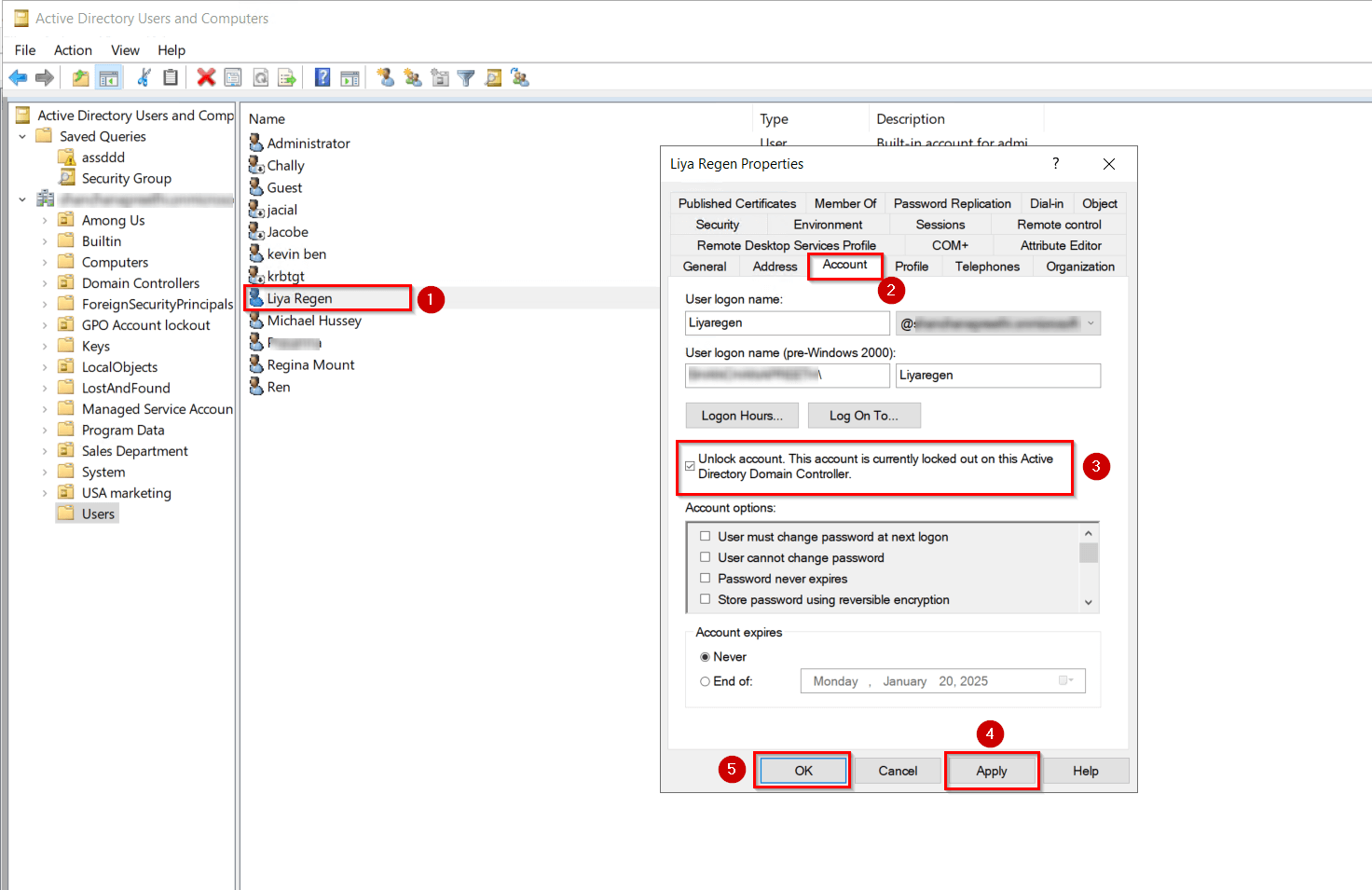Switch to the Profile tab
This screenshot has width=1372, height=890.
(912, 266)
